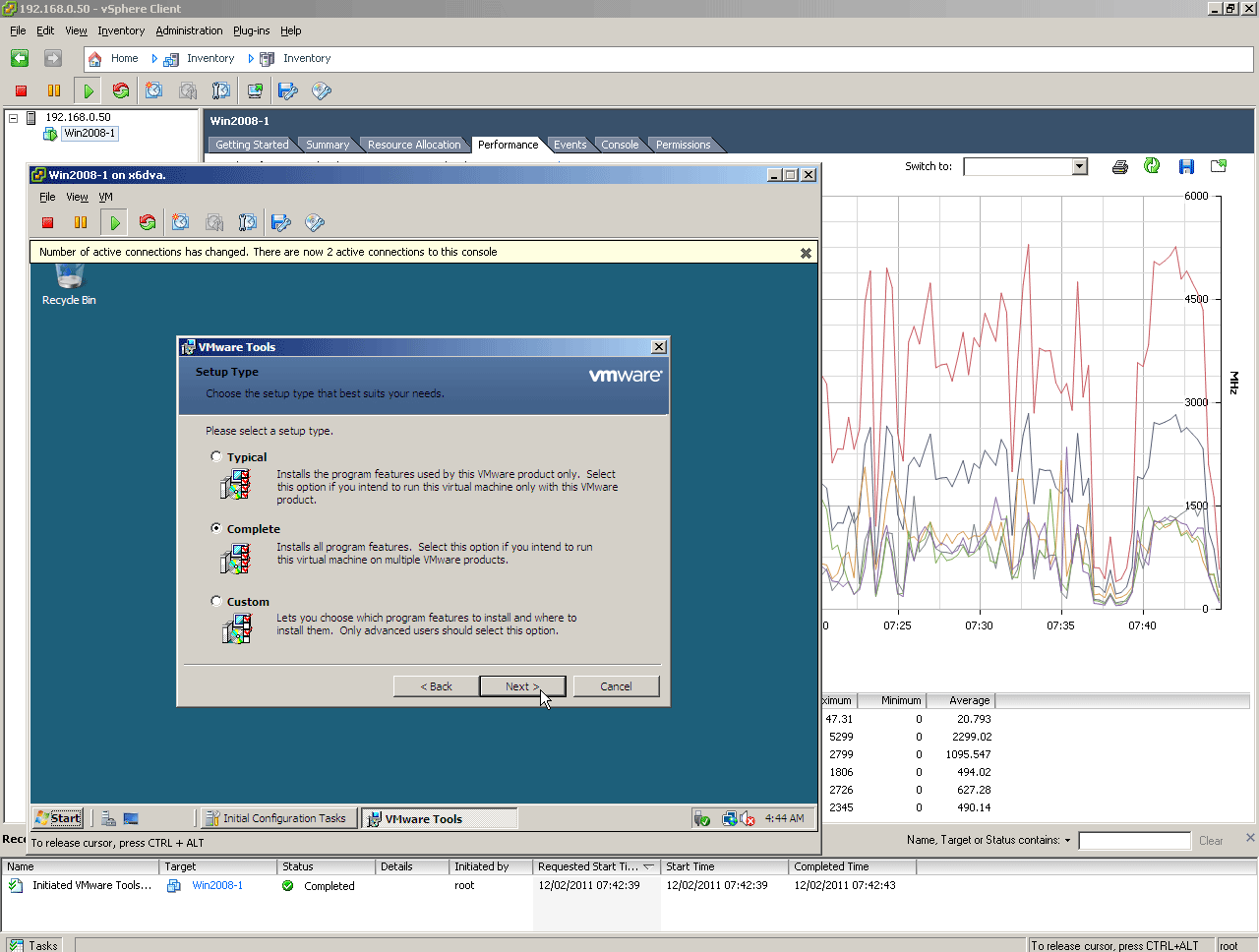Select Win2008-1 in the inventory tree

[90, 134]
